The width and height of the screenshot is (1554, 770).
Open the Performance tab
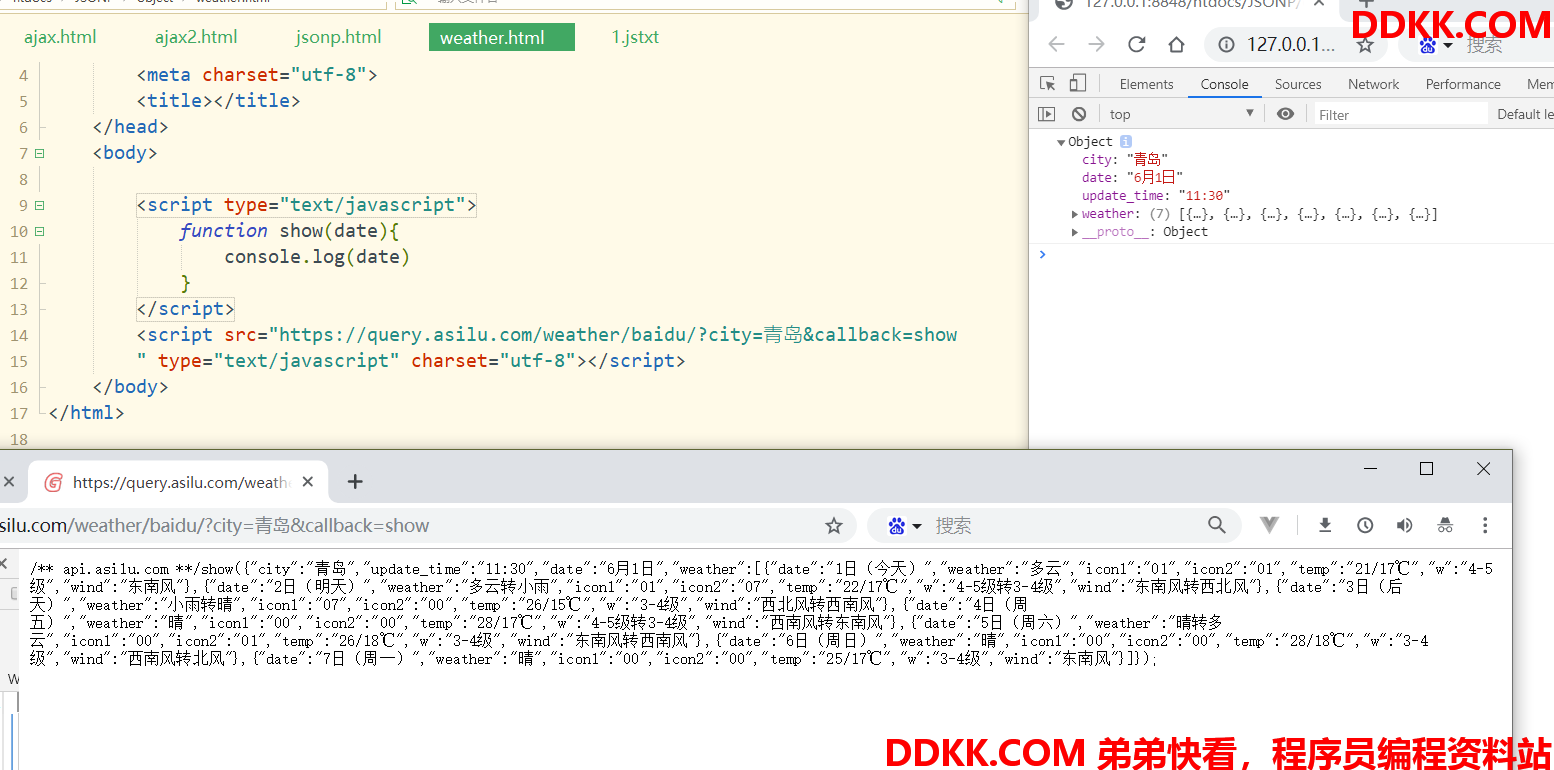[x=1463, y=84]
